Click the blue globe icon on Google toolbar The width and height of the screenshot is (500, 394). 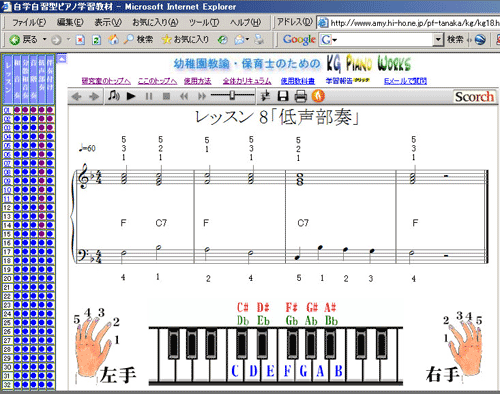pyautogui.click(x=480, y=40)
